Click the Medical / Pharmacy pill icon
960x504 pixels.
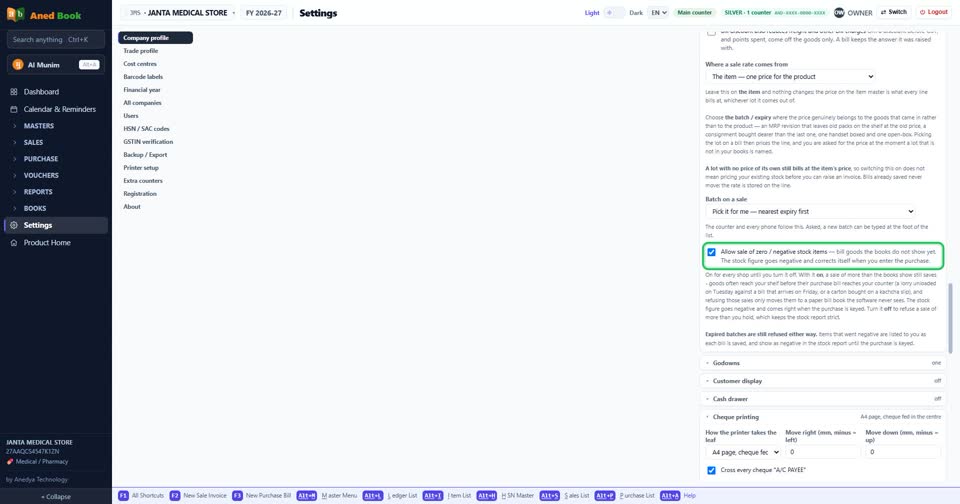(10, 462)
